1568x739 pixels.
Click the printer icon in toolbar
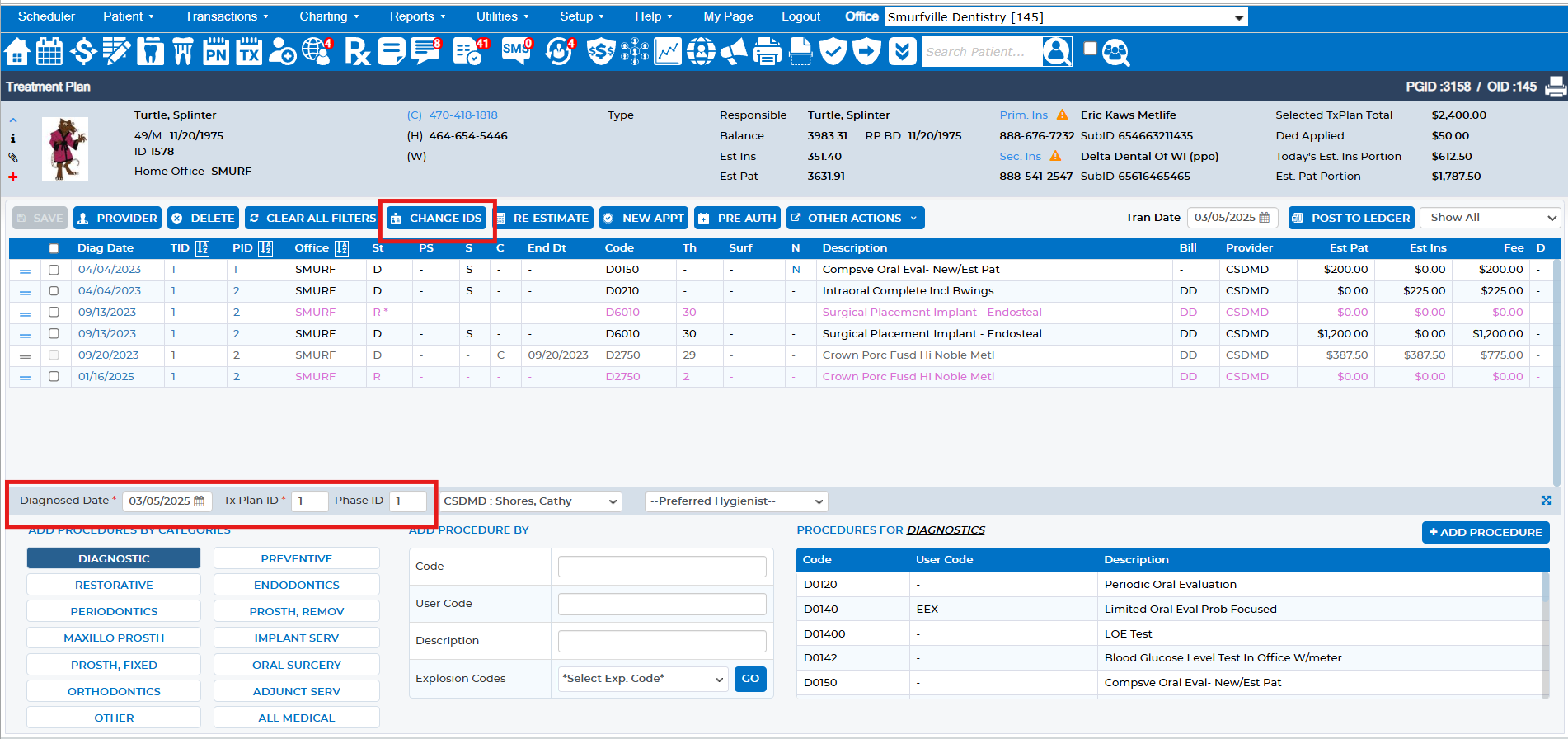coord(768,52)
